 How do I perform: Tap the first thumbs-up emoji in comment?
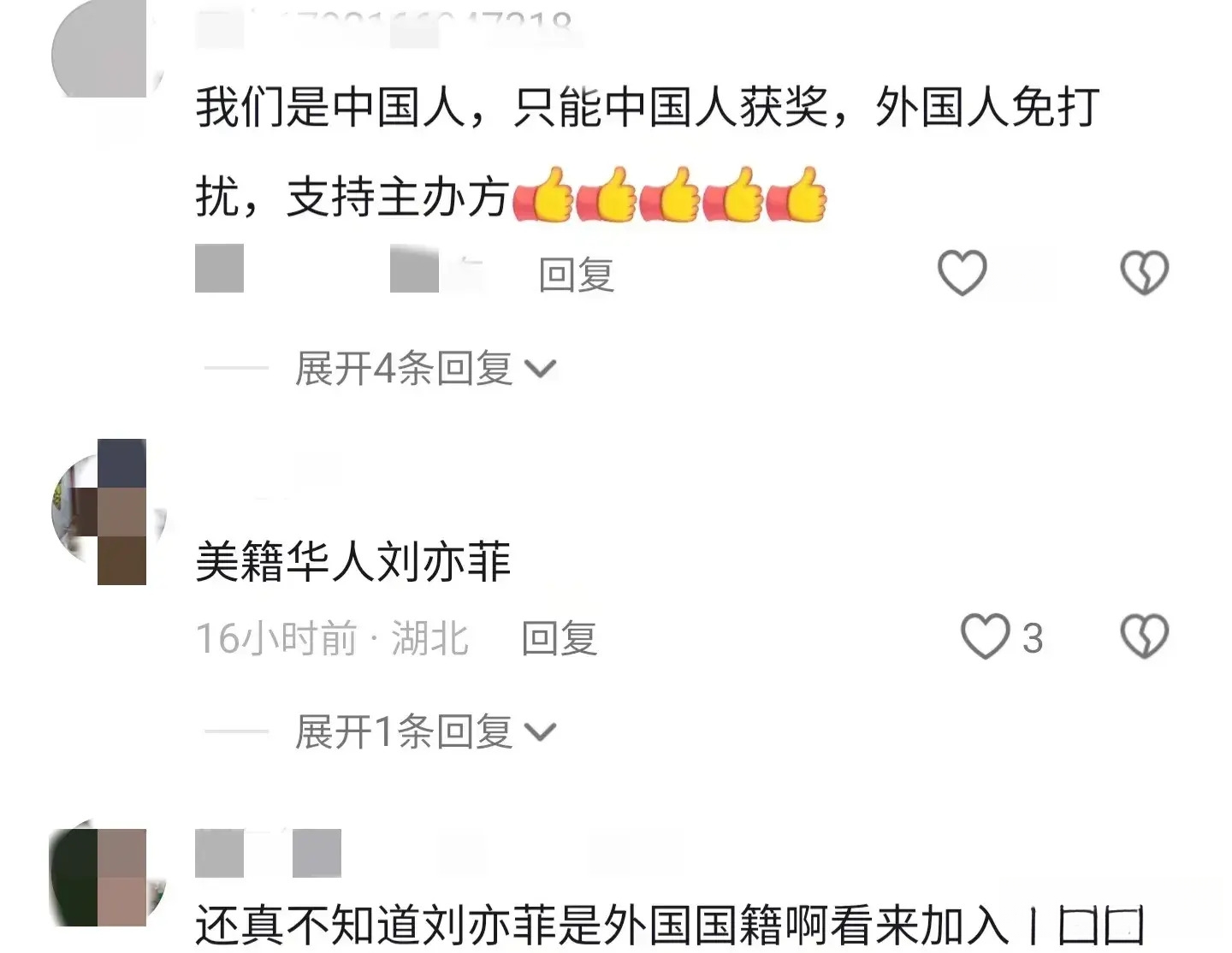pyautogui.click(x=542, y=195)
